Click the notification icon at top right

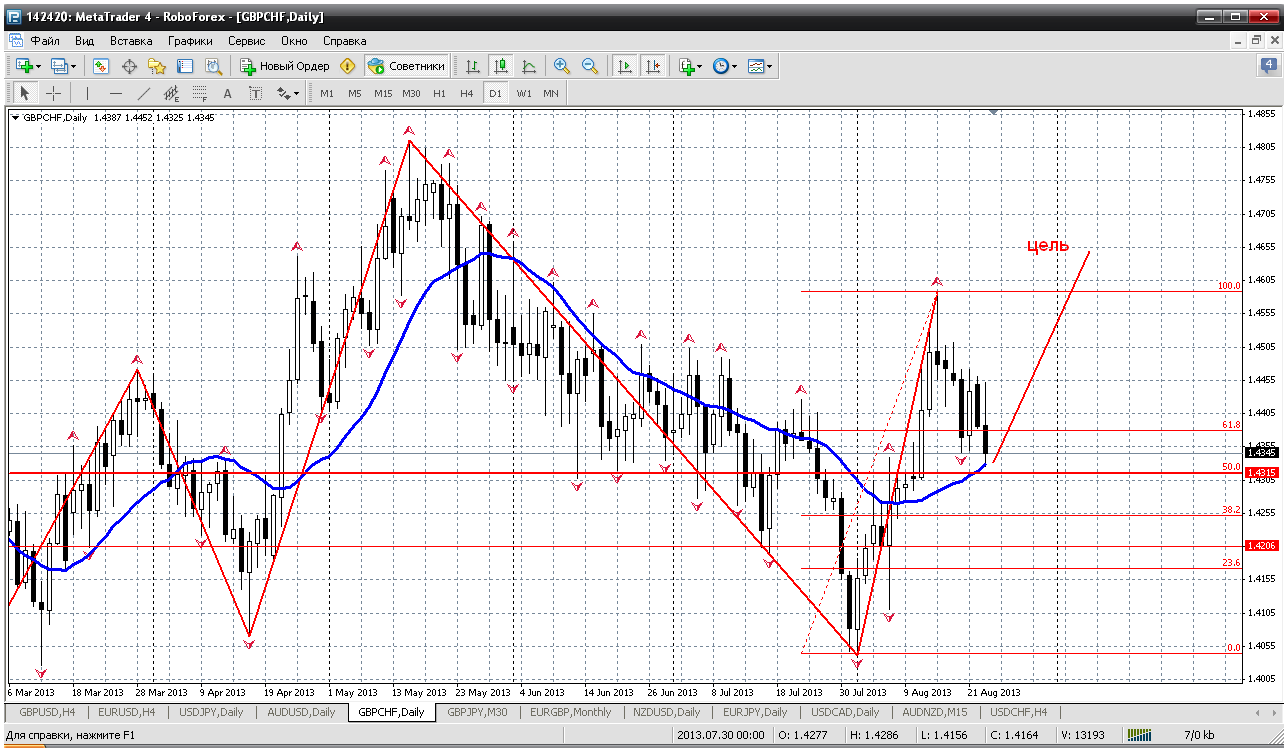pyautogui.click(x=1268, y=66)
